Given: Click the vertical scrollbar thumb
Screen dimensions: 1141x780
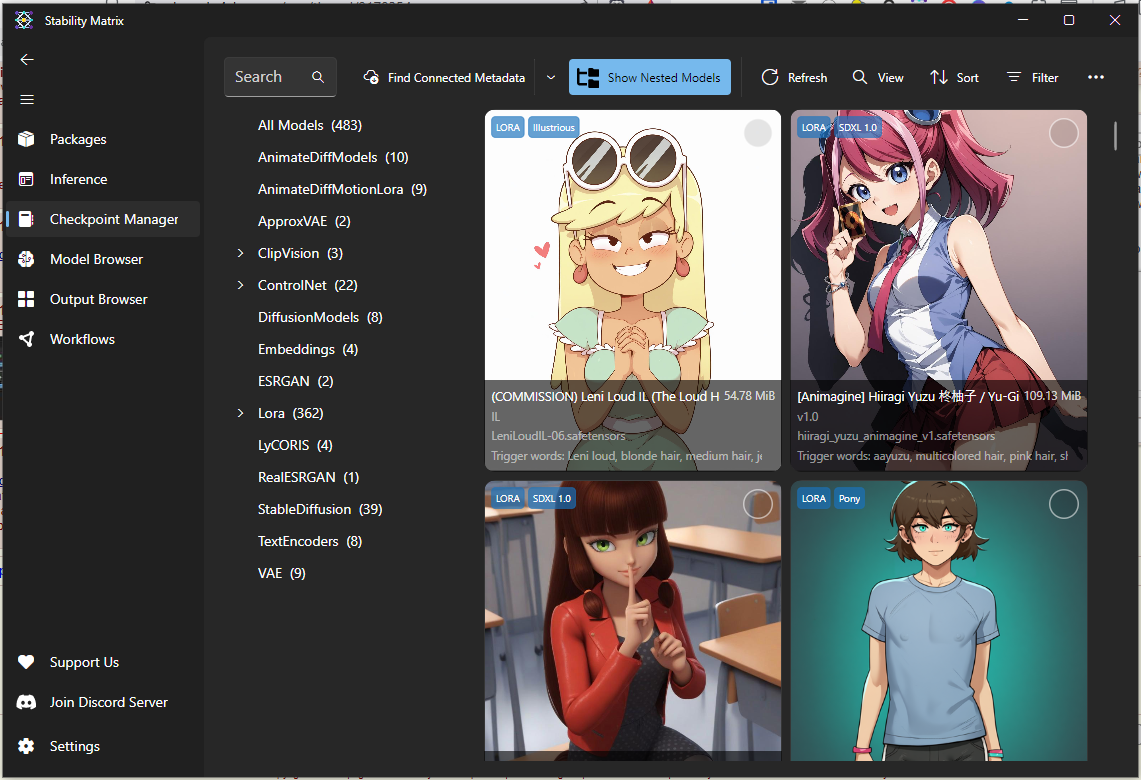Looking at the screenshot, I should point(1115,136).
